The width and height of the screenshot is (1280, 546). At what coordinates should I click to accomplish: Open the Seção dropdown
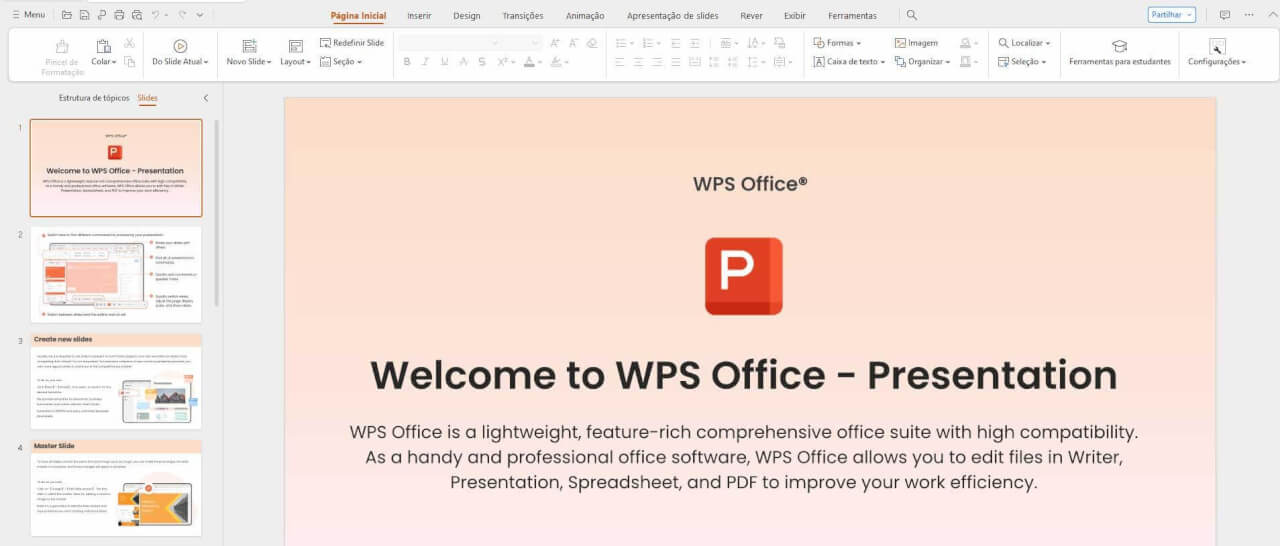tap(340, 62)
